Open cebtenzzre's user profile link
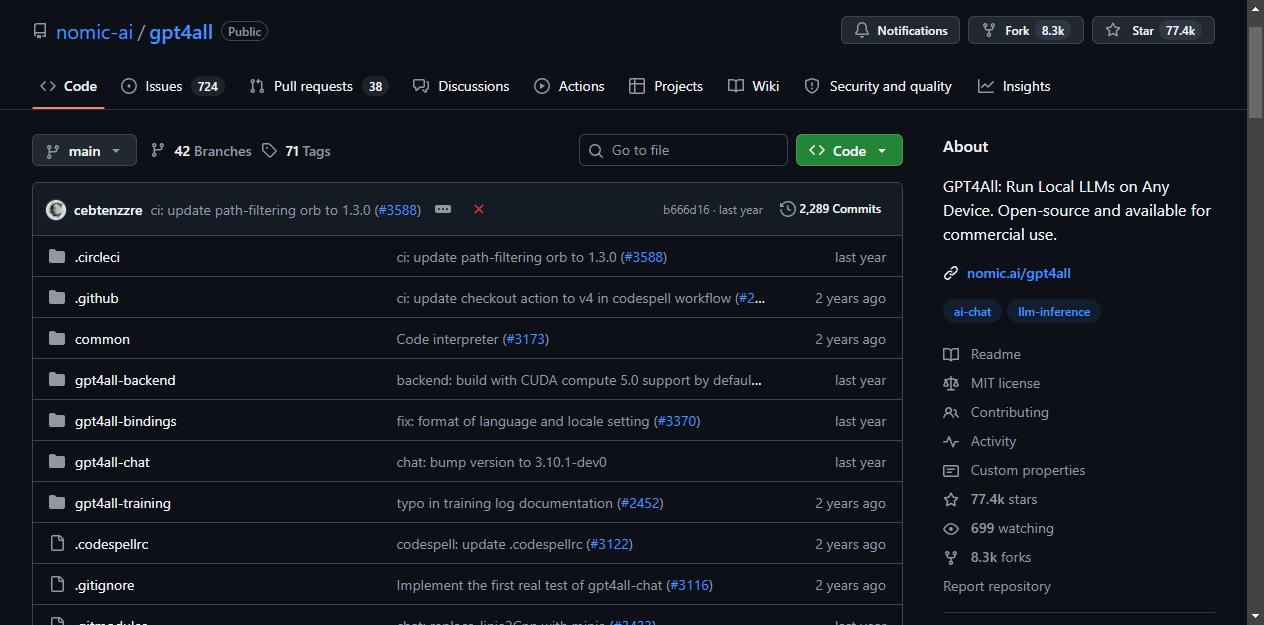 (x=108, y=210)
